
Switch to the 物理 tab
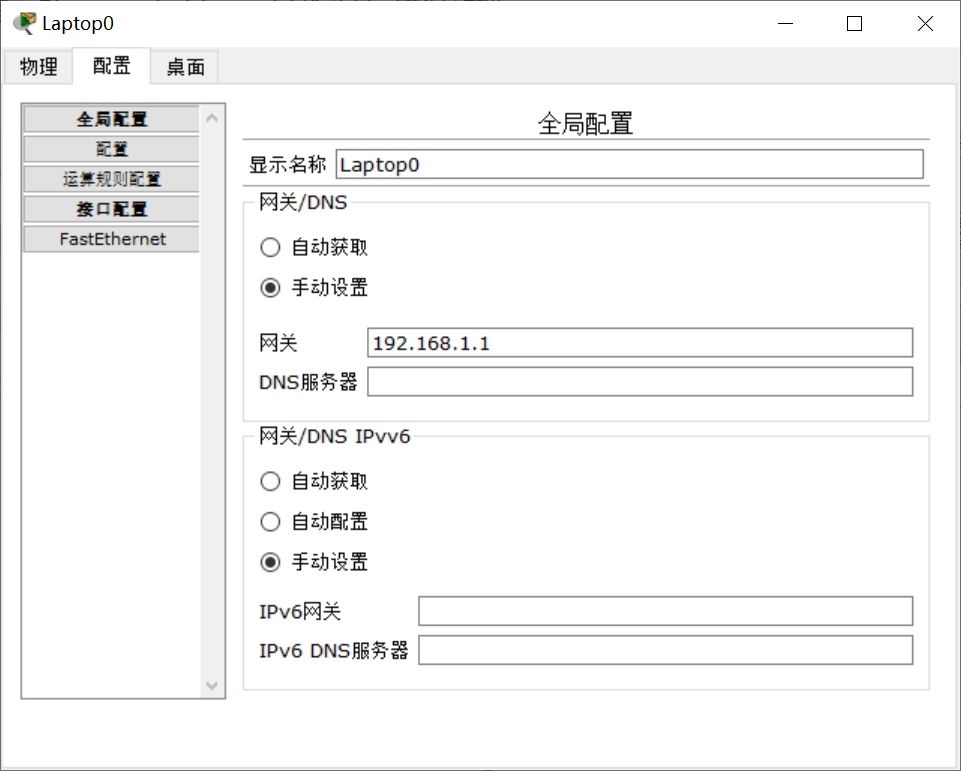click(38, 66)
